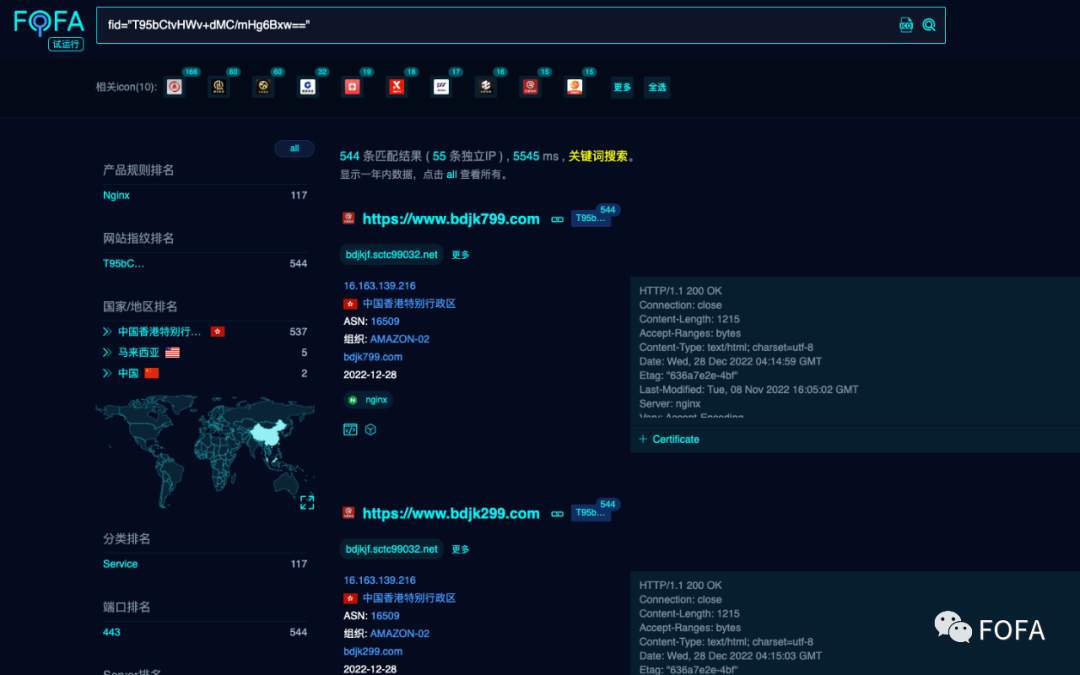Click the chain-link icon next to bdjk299.com
The width and height of the screenshot is (1080, 675).
click(557, 514)
